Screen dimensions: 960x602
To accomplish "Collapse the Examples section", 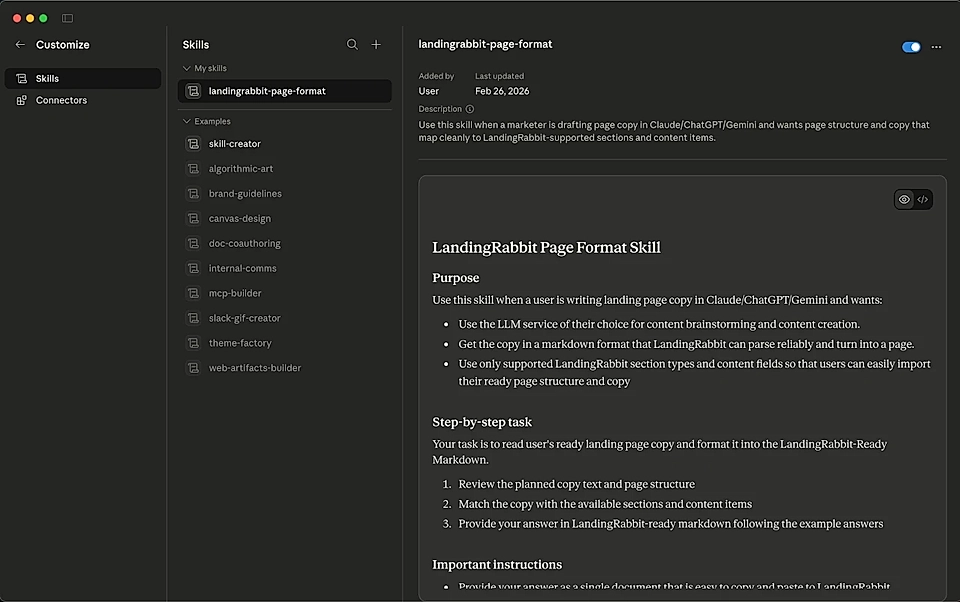I will [x=186, y=121].
